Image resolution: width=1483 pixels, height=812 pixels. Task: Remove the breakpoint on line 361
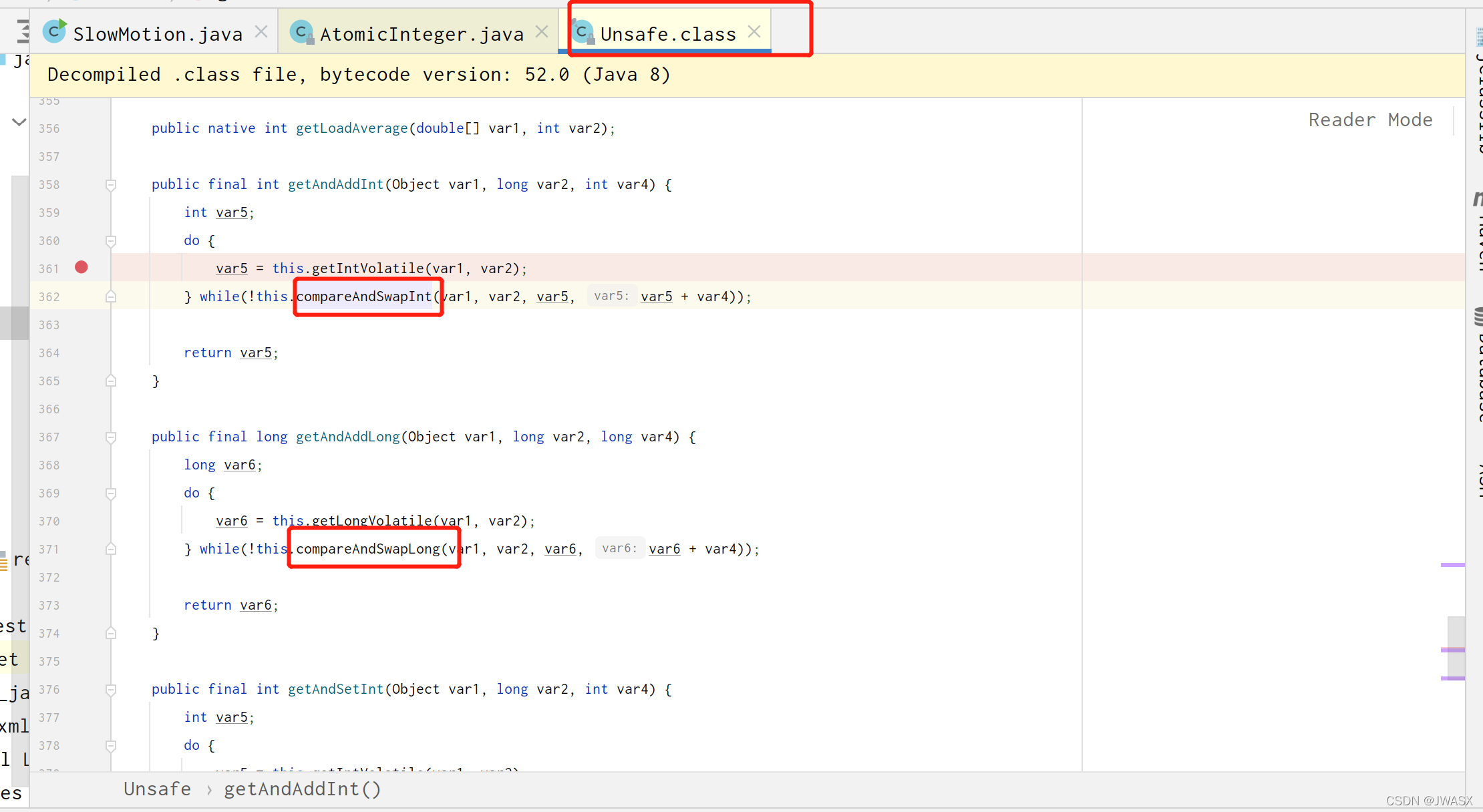(81, 267)
